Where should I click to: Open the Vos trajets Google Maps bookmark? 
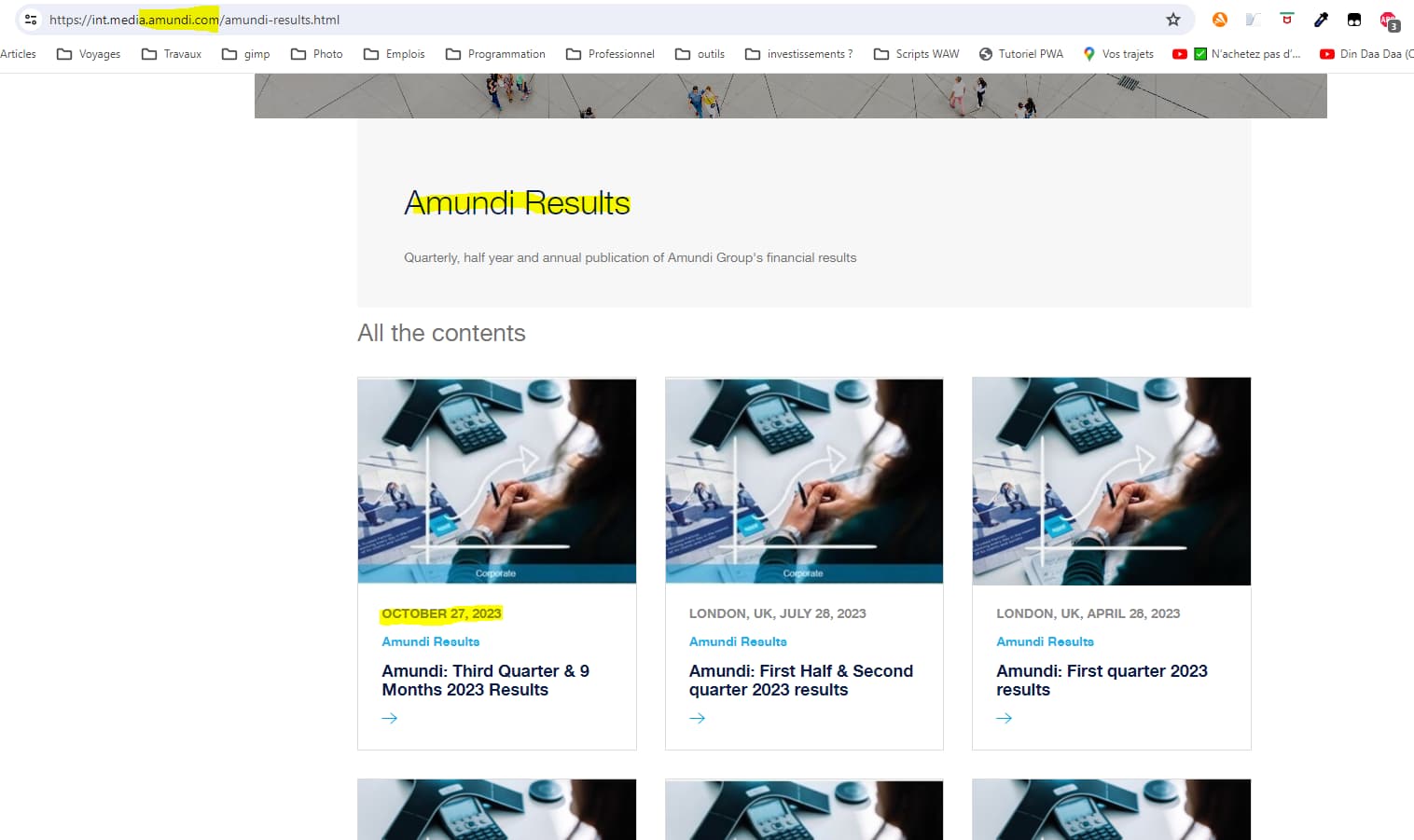pyautogui.click(x=1118, y=54)
